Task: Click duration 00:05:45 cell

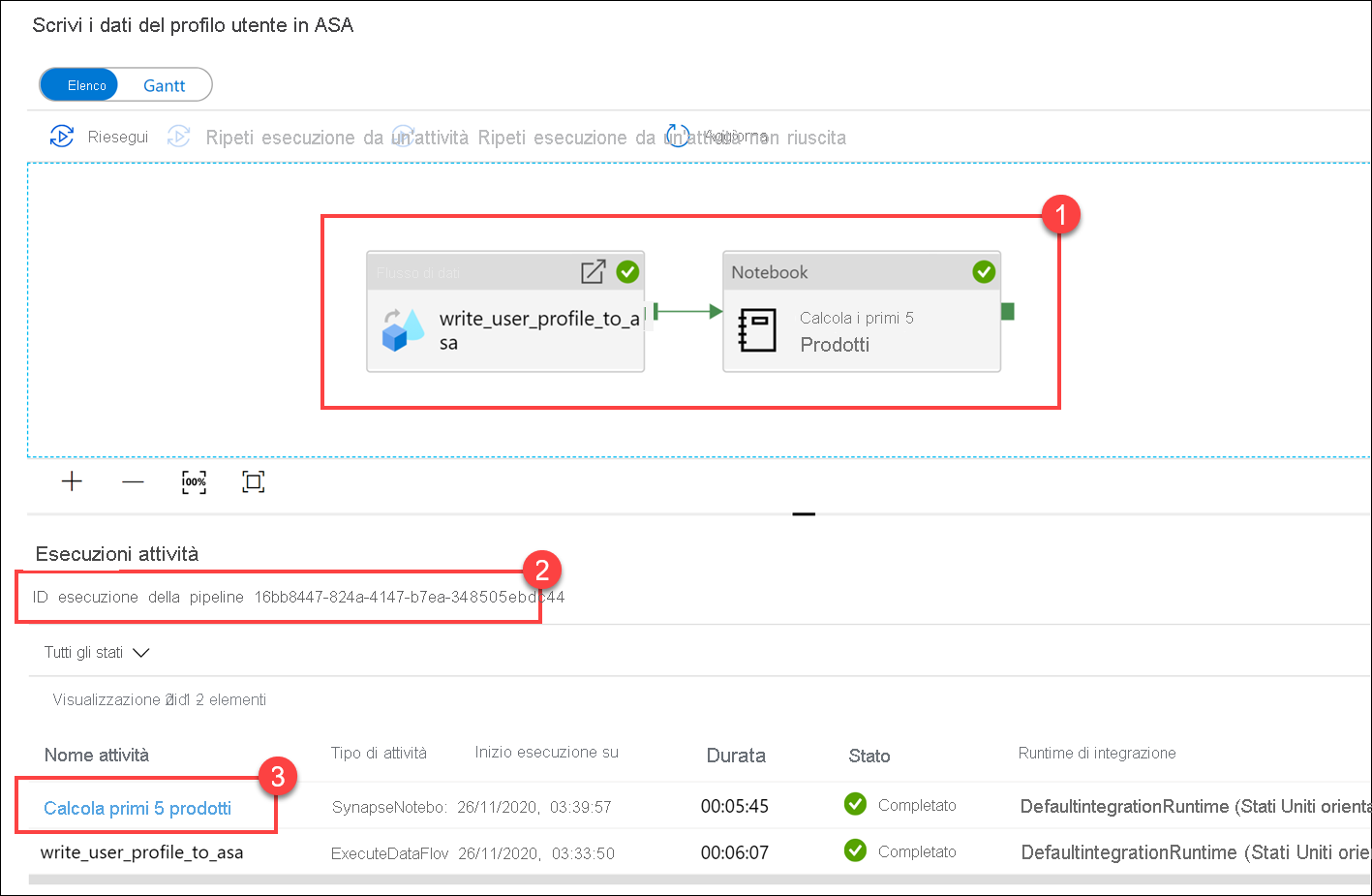Action: 735,806
